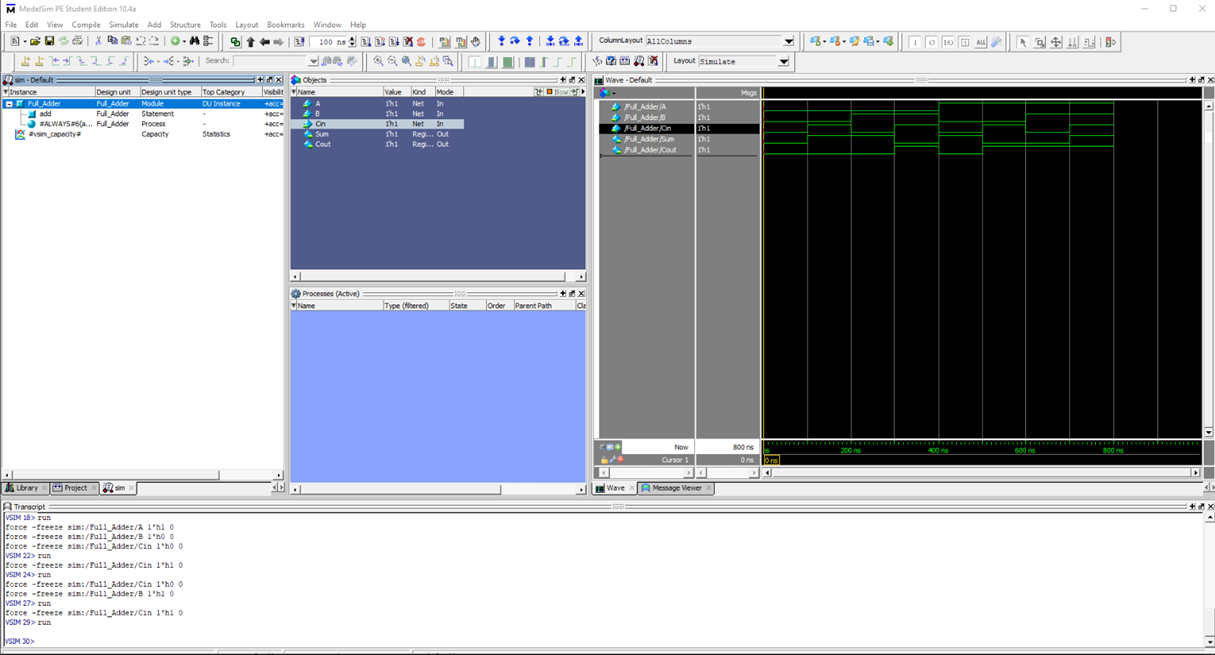Open the ColumnLayout AllColumns dropdown
Screen dimensions: 1215x655
point(788,42)
